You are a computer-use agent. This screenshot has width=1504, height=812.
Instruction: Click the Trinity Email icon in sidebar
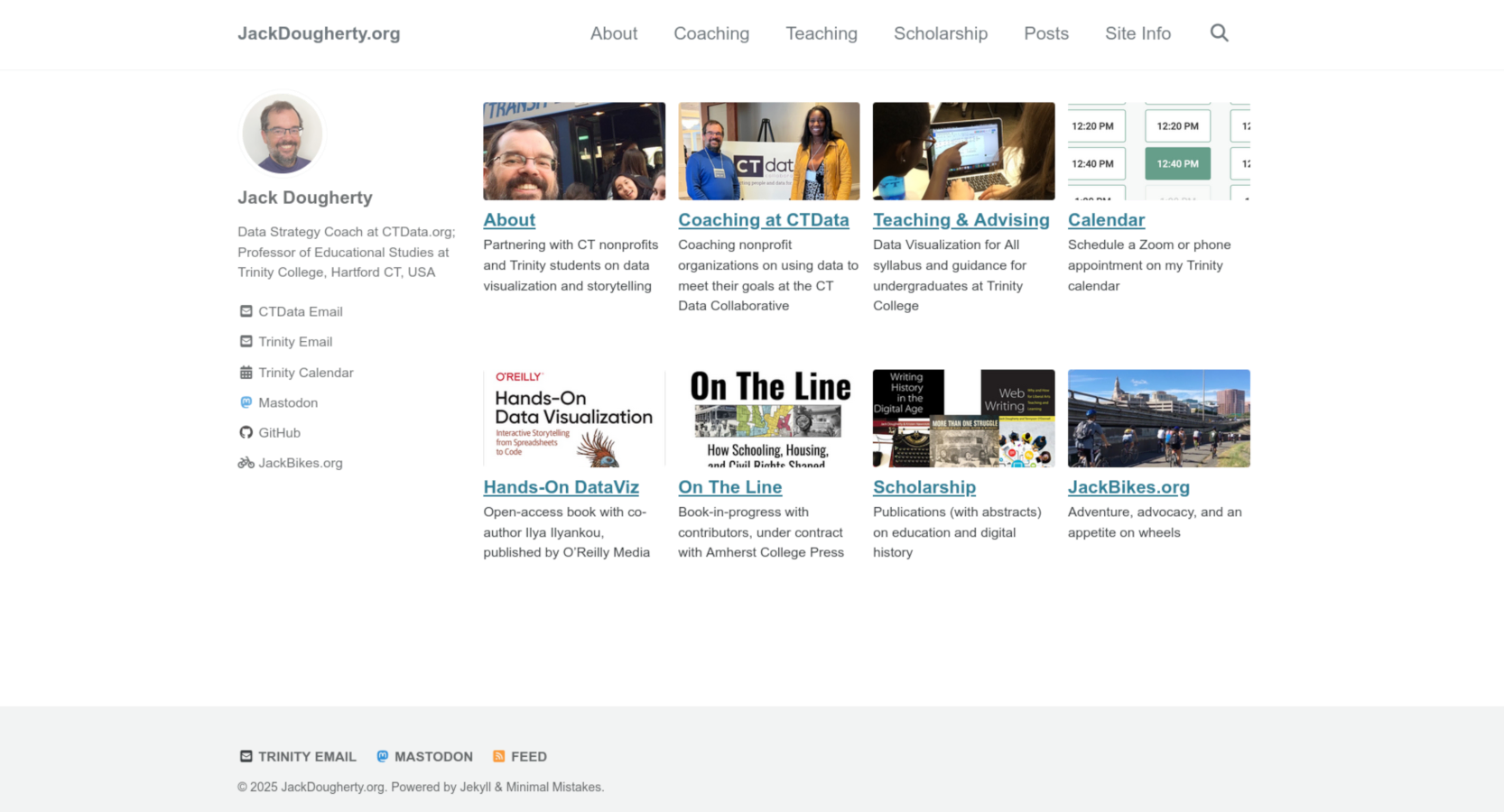pyautogui.click(x=246, y=341)
